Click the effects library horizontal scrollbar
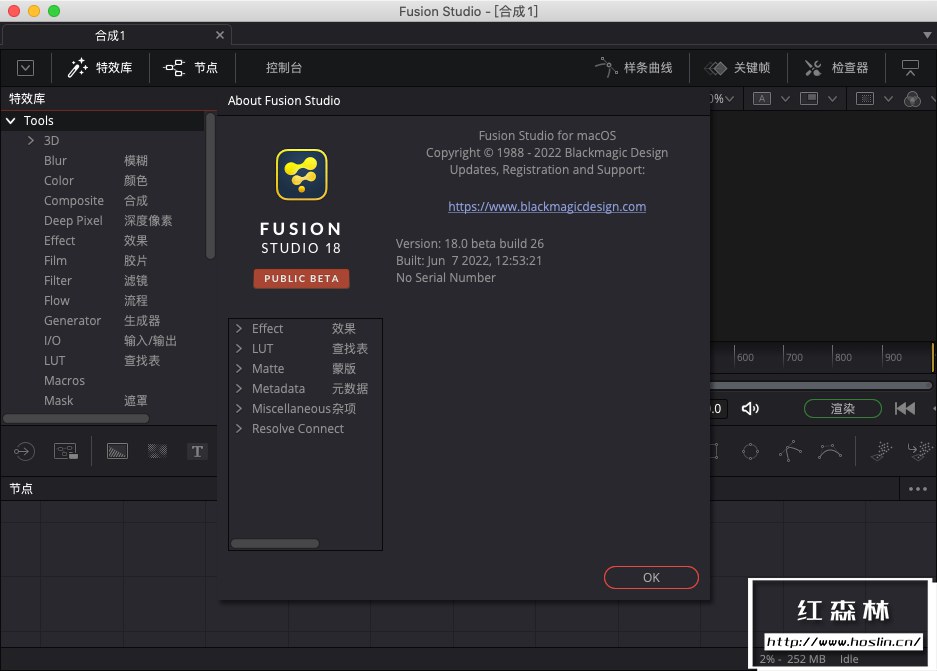This screenshot has width=937, height=671. pos(76,419)
